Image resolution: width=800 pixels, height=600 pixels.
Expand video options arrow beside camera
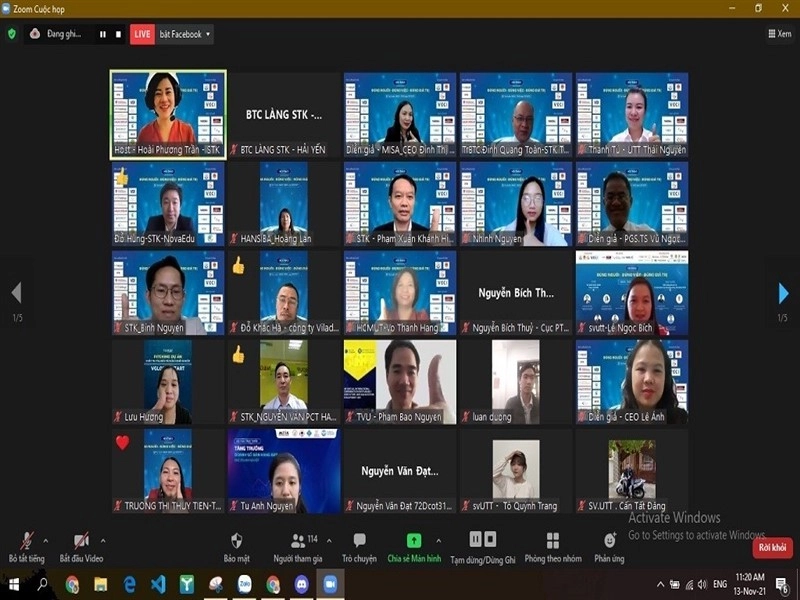[x=103, y=540]
